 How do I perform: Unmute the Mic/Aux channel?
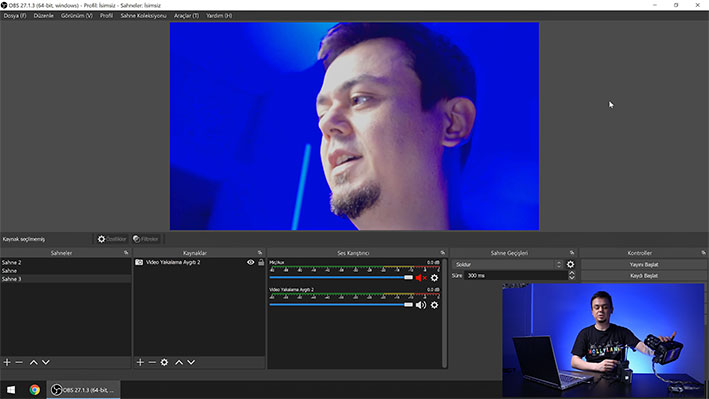tap(421, 278)
